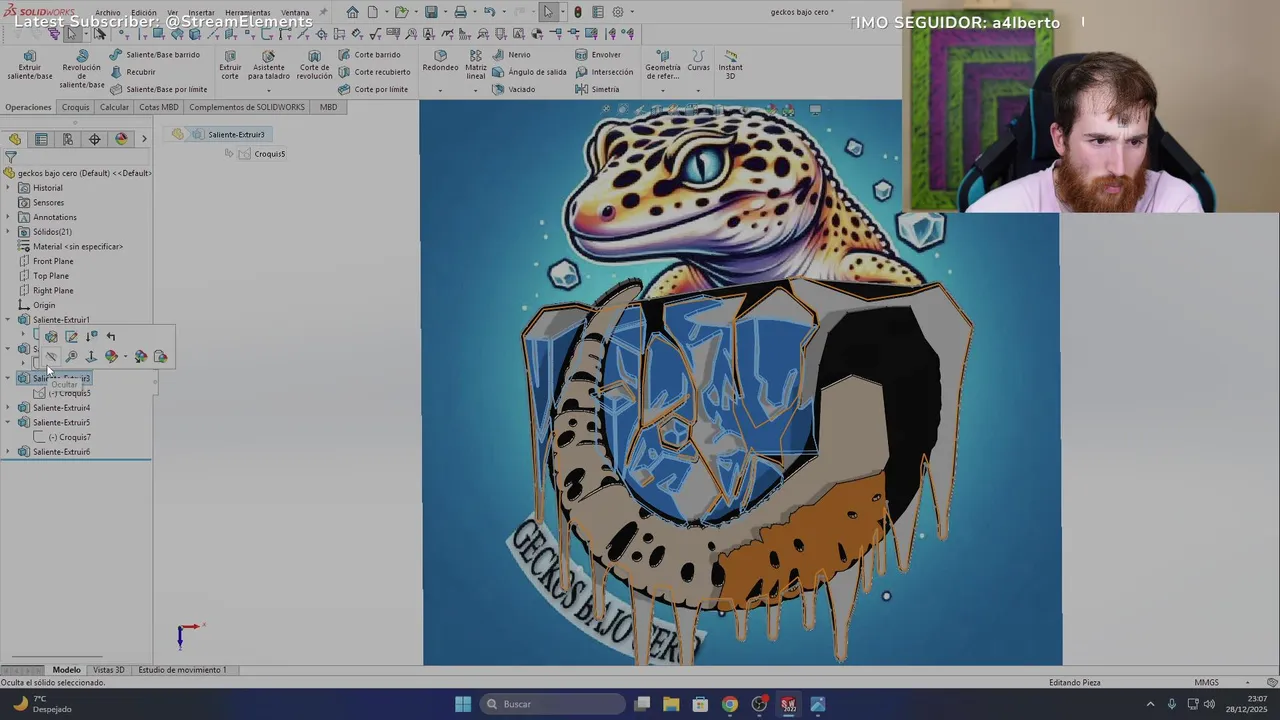Click the Corte barrido tool
This screenshot has height=720, width=1280.
pyautogui.click(x=369, y=55)
